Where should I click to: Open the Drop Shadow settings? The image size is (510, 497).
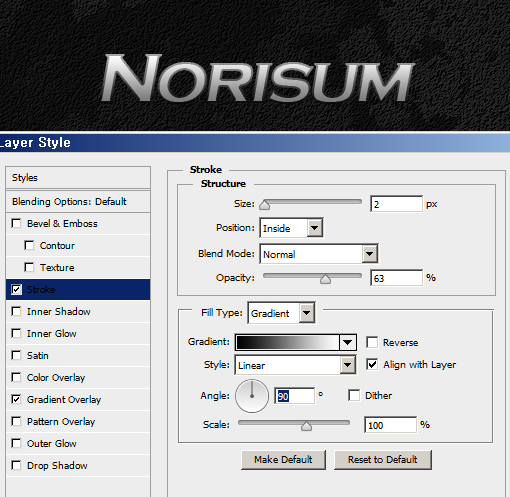[x=57, y=466]
